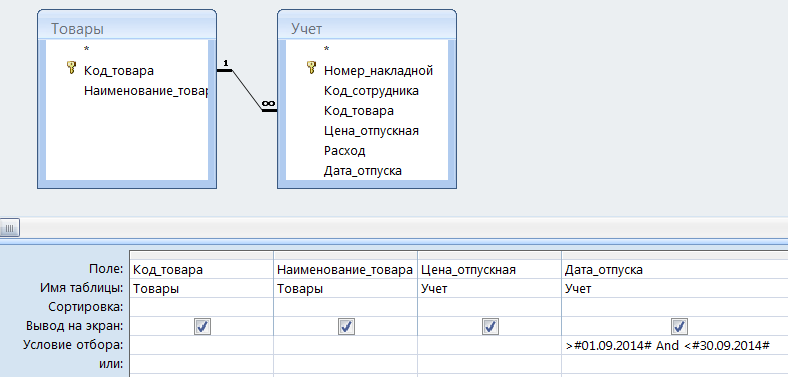The height and width of the screenshot is (377, 788).
Task: Click the Имя таблицы cell Товары under Наименование_товара
Action: point(346,289)
